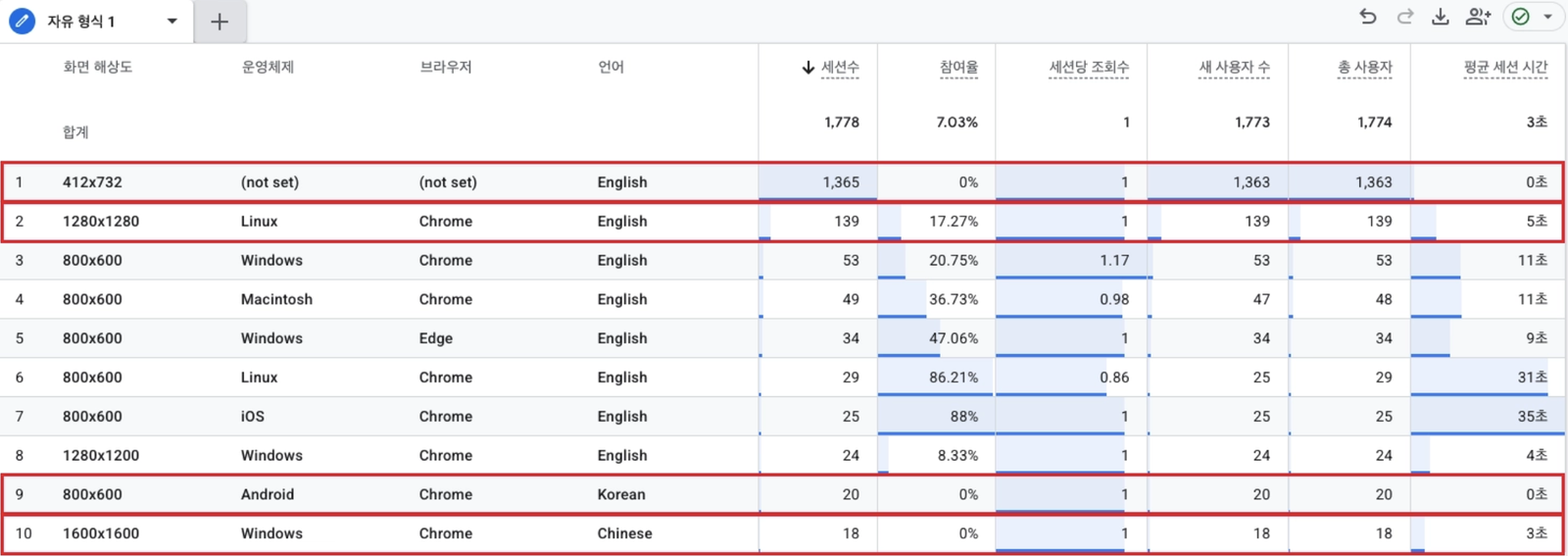Click the 언어 dimension header

(611, 67)
